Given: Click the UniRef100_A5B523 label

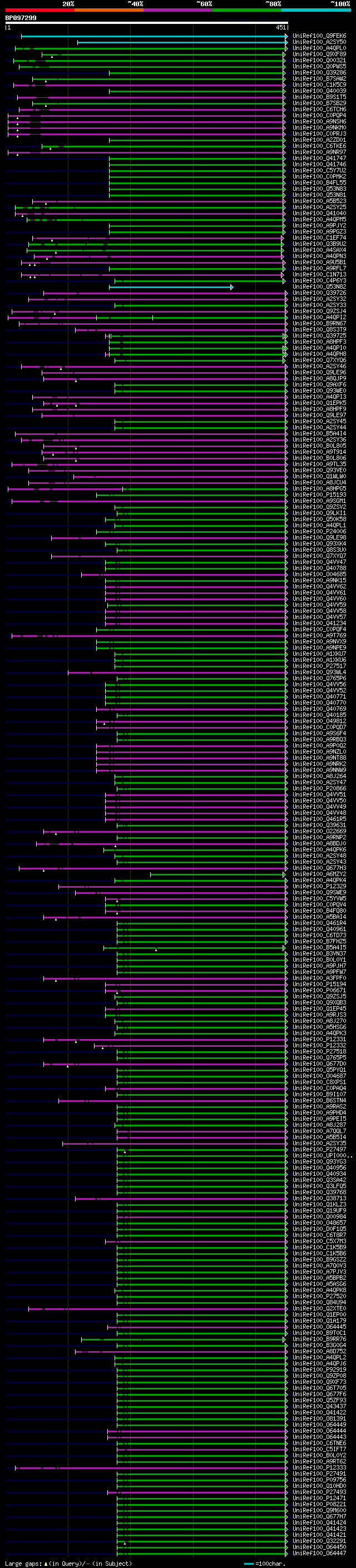Looking at the screenshot, I should point(319,201).
